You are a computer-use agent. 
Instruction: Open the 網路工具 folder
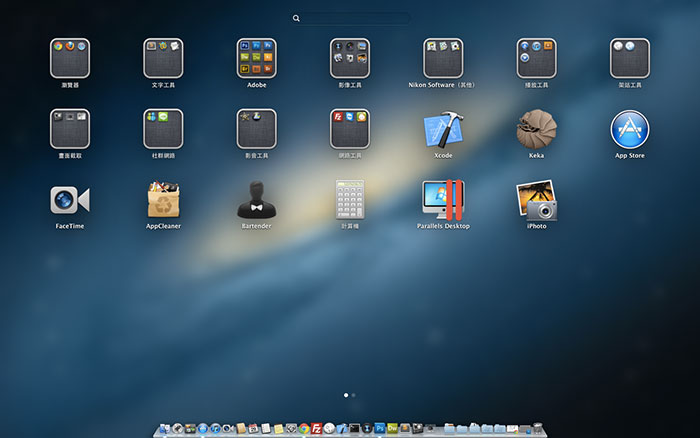coord(350,129)
